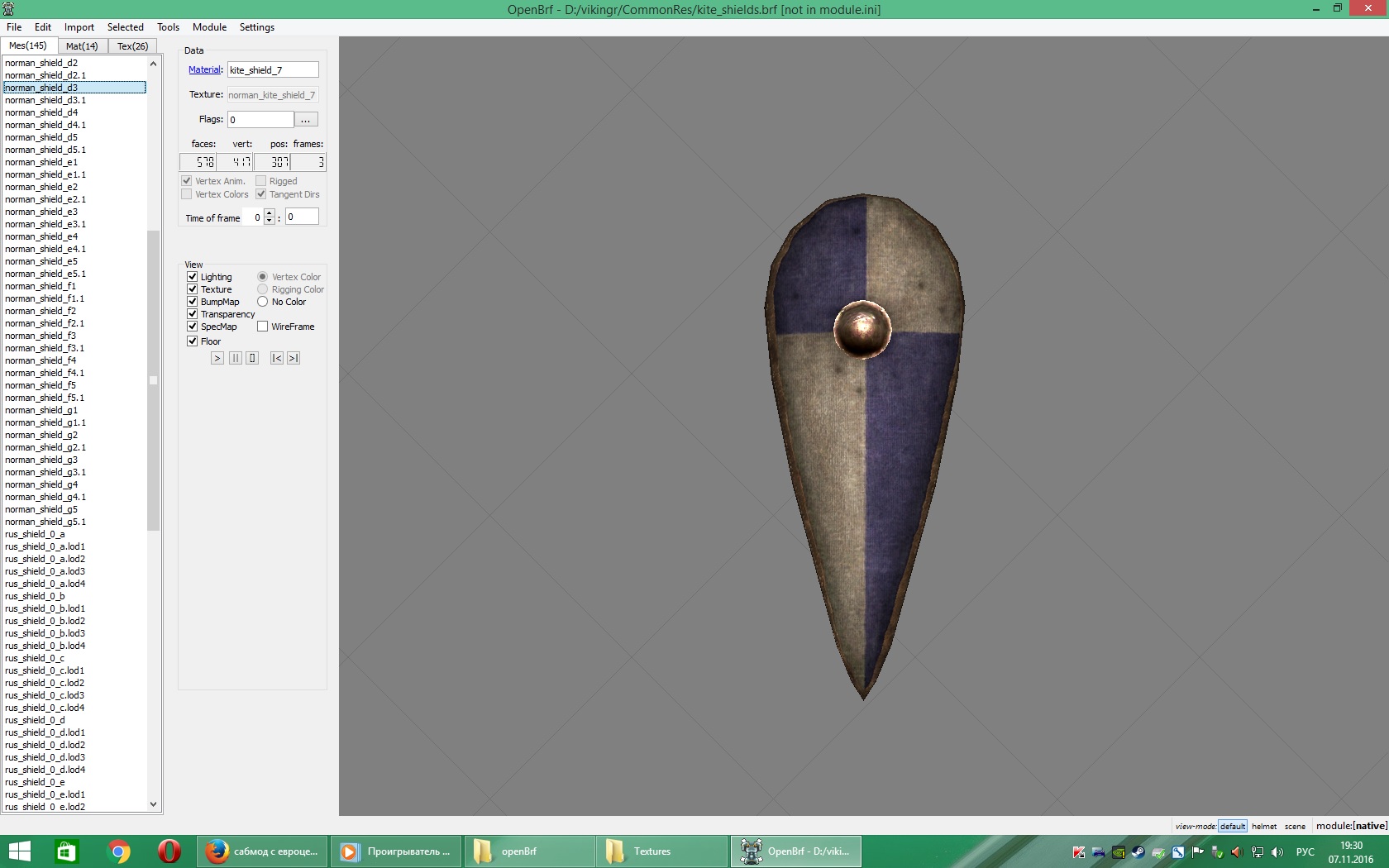
Task: Enable the WireFrame checkbox
Action: coord(263,327)
